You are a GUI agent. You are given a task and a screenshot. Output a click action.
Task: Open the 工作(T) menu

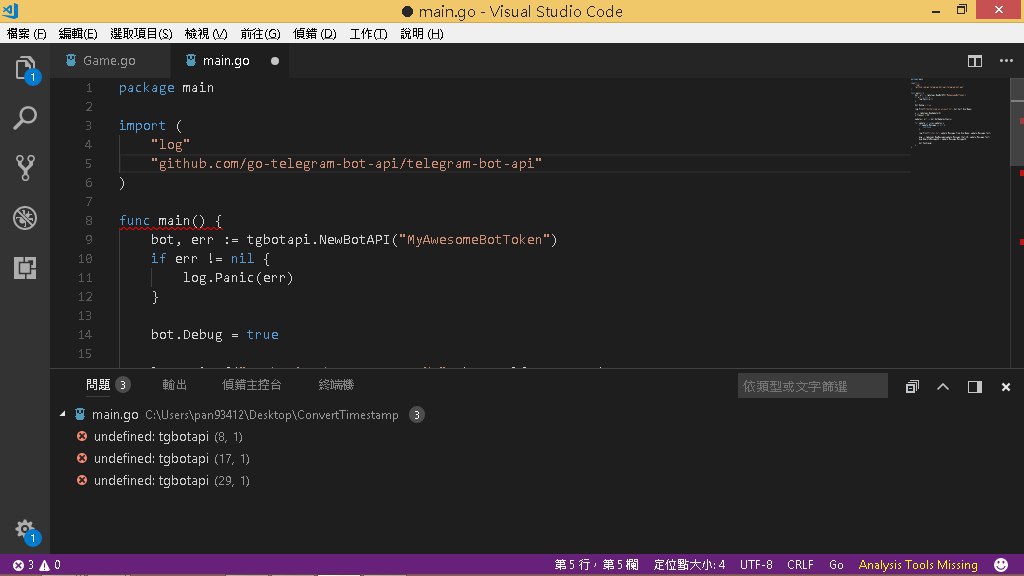pos(368,34)
